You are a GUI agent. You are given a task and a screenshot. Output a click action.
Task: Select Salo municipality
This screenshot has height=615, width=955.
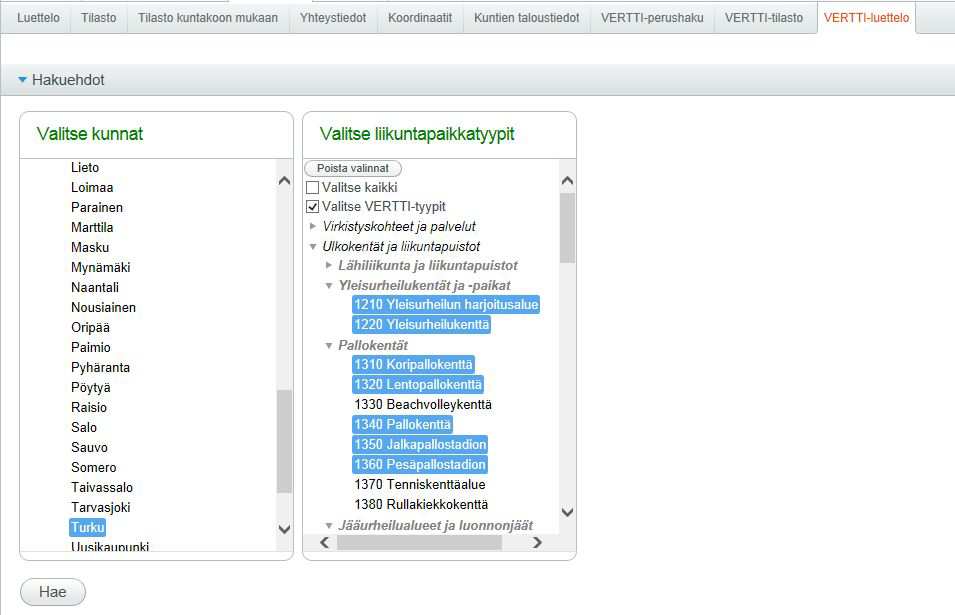point(84,427)
